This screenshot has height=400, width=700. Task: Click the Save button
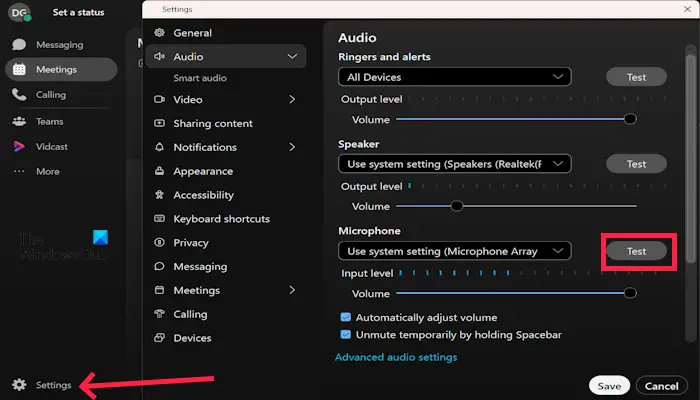click(x=609, y=386)
